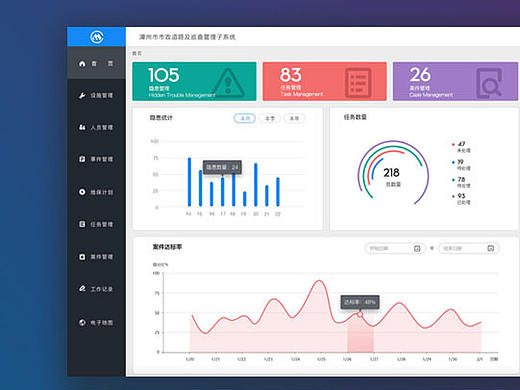Click checklist icon on red 83 card
The width and height of the screenshot is (520, 390).
click(358, 82)
